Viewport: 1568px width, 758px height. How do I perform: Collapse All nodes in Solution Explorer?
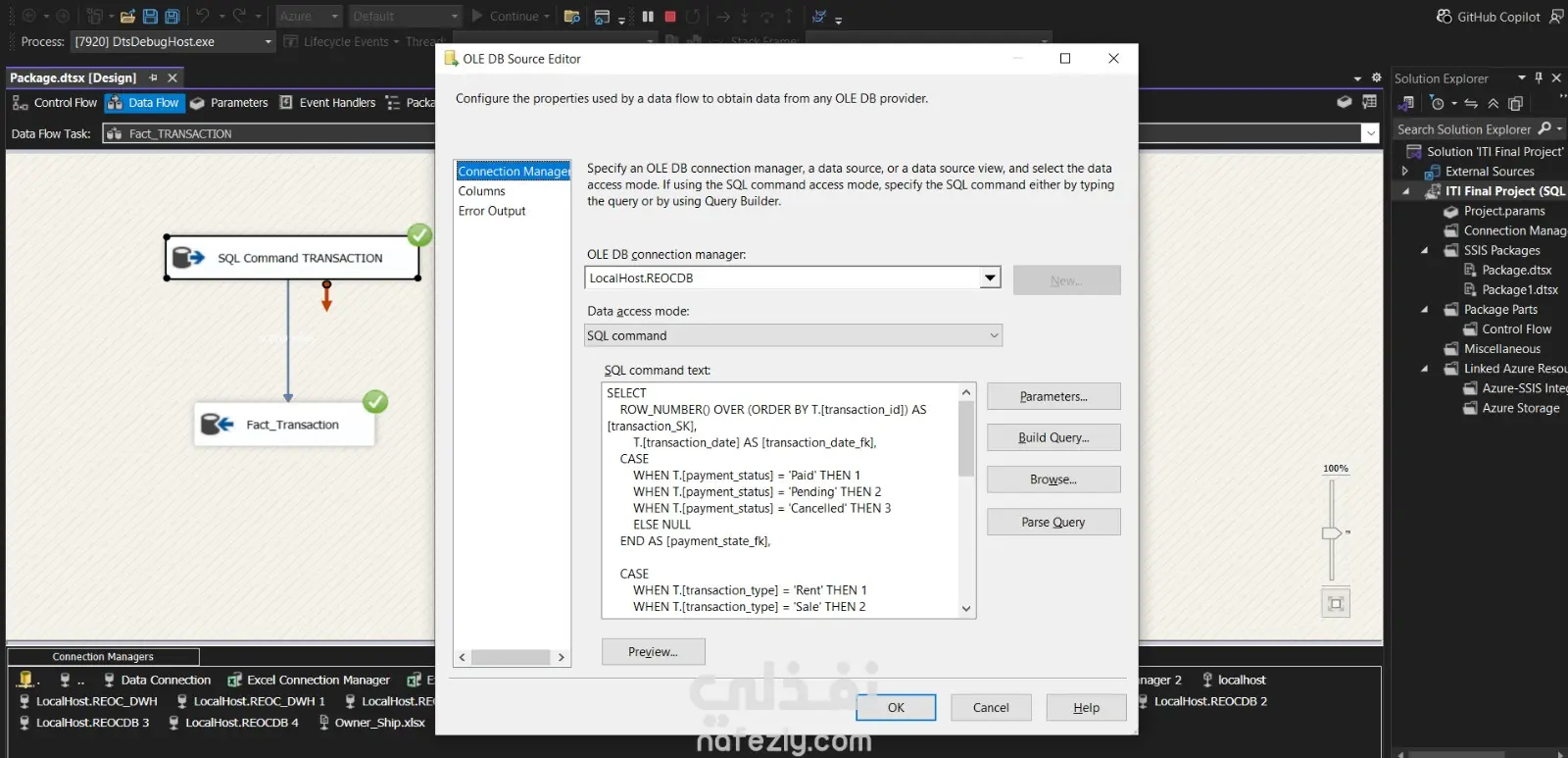pyautogui.click(x=1494, y=103)
